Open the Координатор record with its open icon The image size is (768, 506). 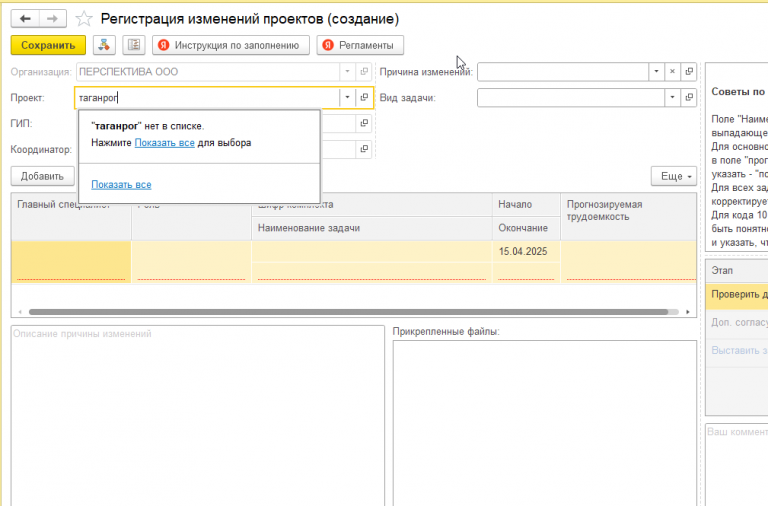(364, 149)
